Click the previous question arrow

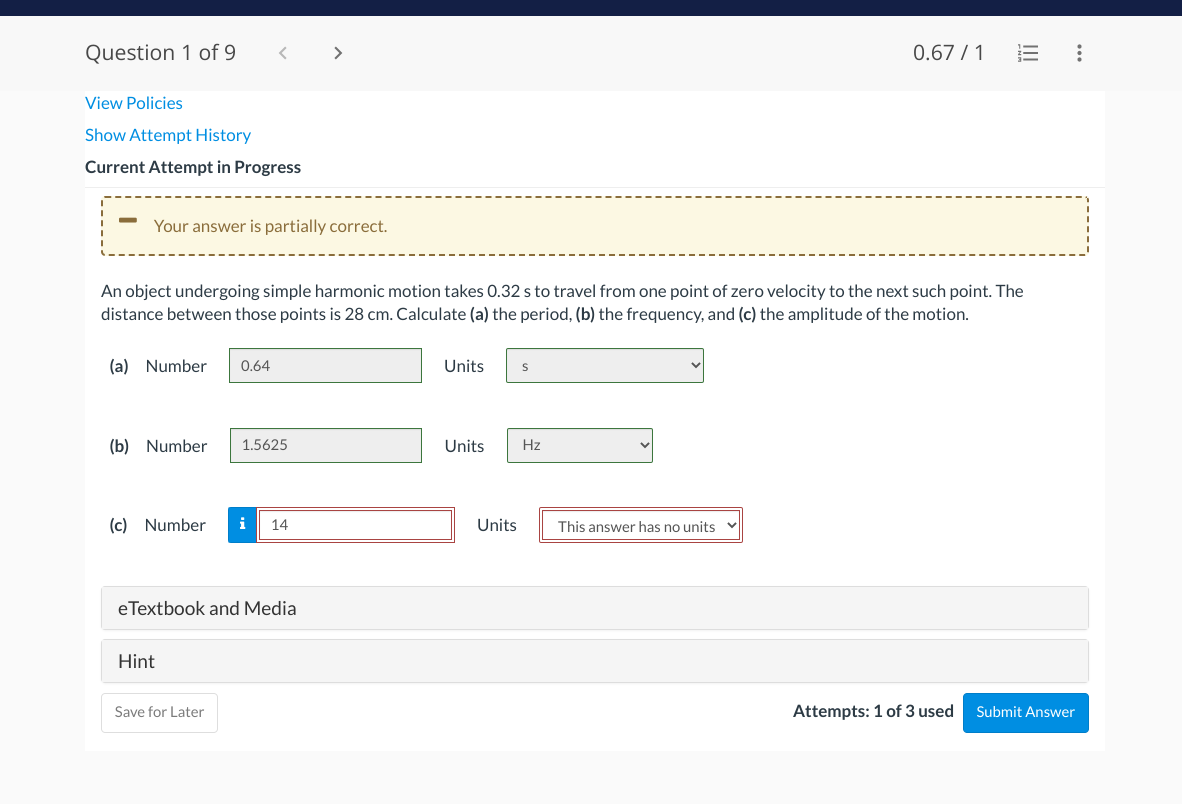pos(282,52)
